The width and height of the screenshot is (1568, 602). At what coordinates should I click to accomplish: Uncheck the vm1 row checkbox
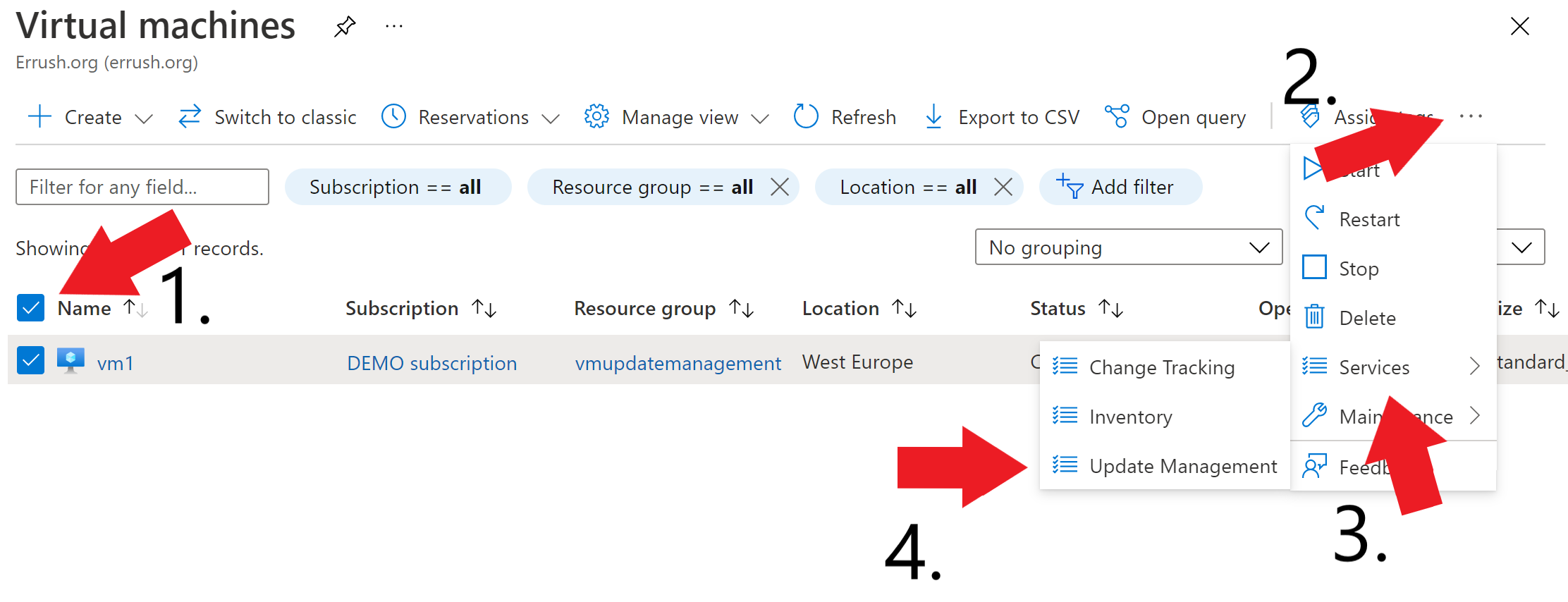(x=30, y=361)
